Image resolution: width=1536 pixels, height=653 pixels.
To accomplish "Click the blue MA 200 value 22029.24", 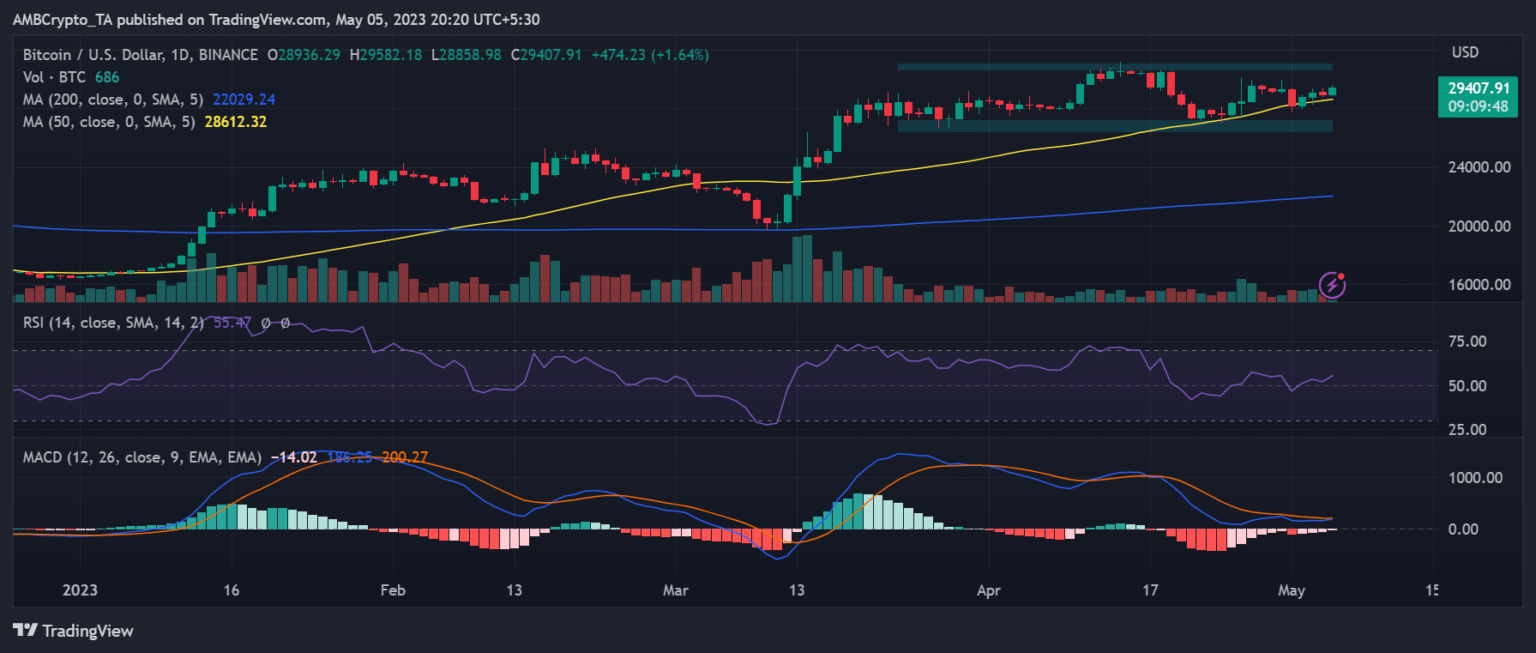I will [x=244, y=99].
